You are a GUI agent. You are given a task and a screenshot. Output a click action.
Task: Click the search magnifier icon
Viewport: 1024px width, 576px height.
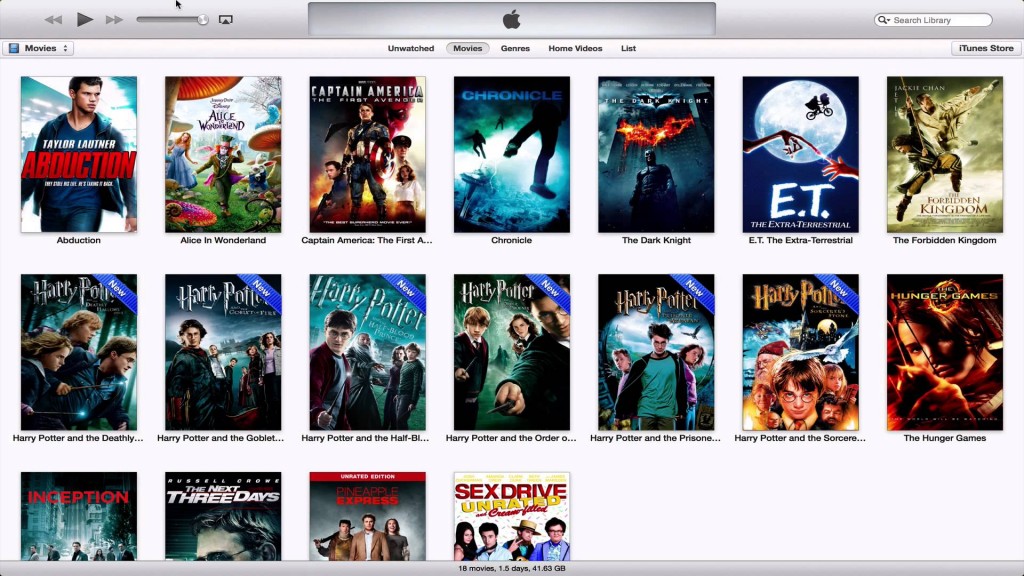pyautogui.click(x=883, y=20)
